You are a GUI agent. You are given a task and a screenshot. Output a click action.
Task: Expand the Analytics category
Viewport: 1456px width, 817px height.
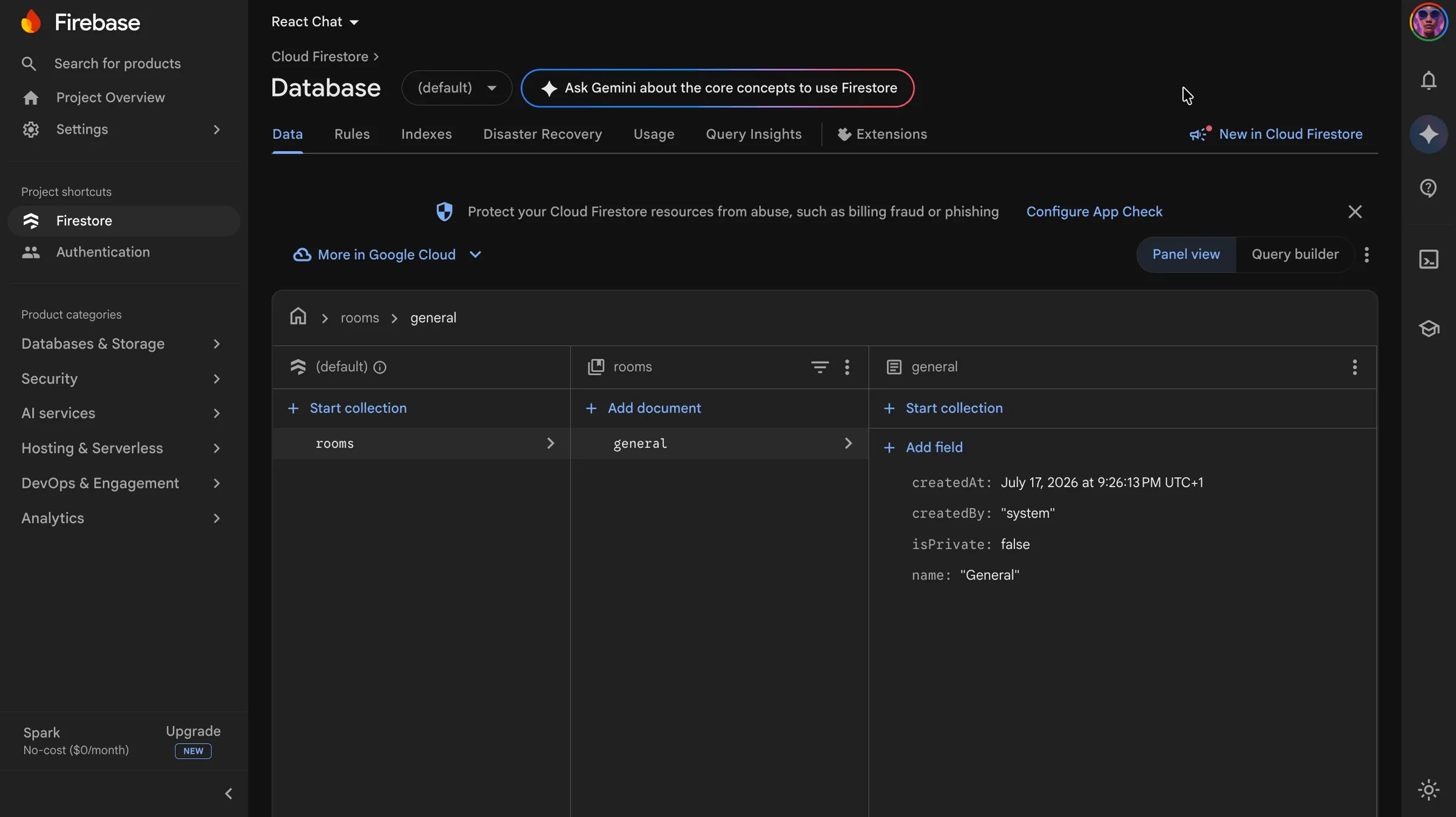click(217, 519)
